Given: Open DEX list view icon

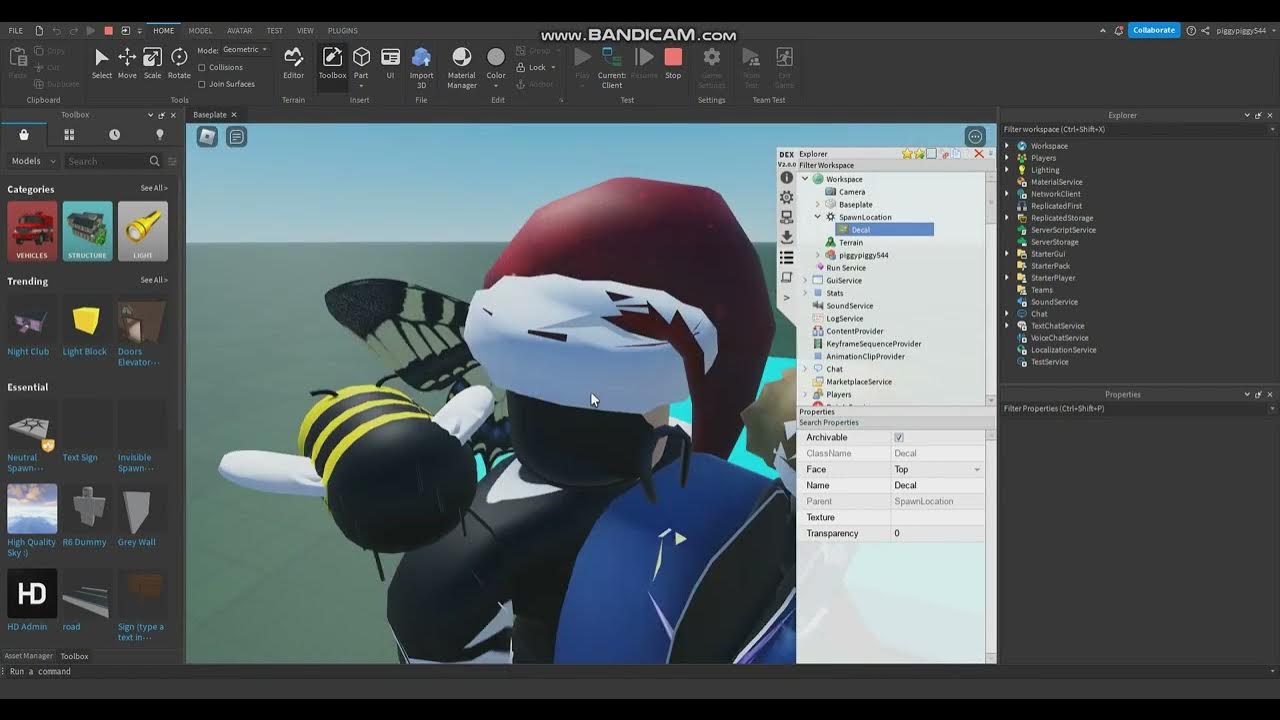Looking at the screenshot, I should (x=787, y=257).
